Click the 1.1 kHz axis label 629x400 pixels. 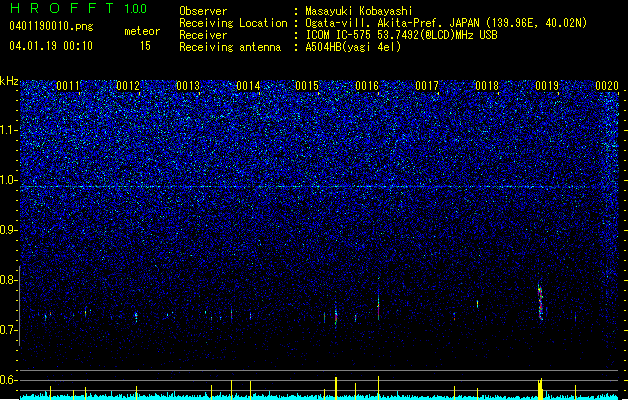[9, 130]
